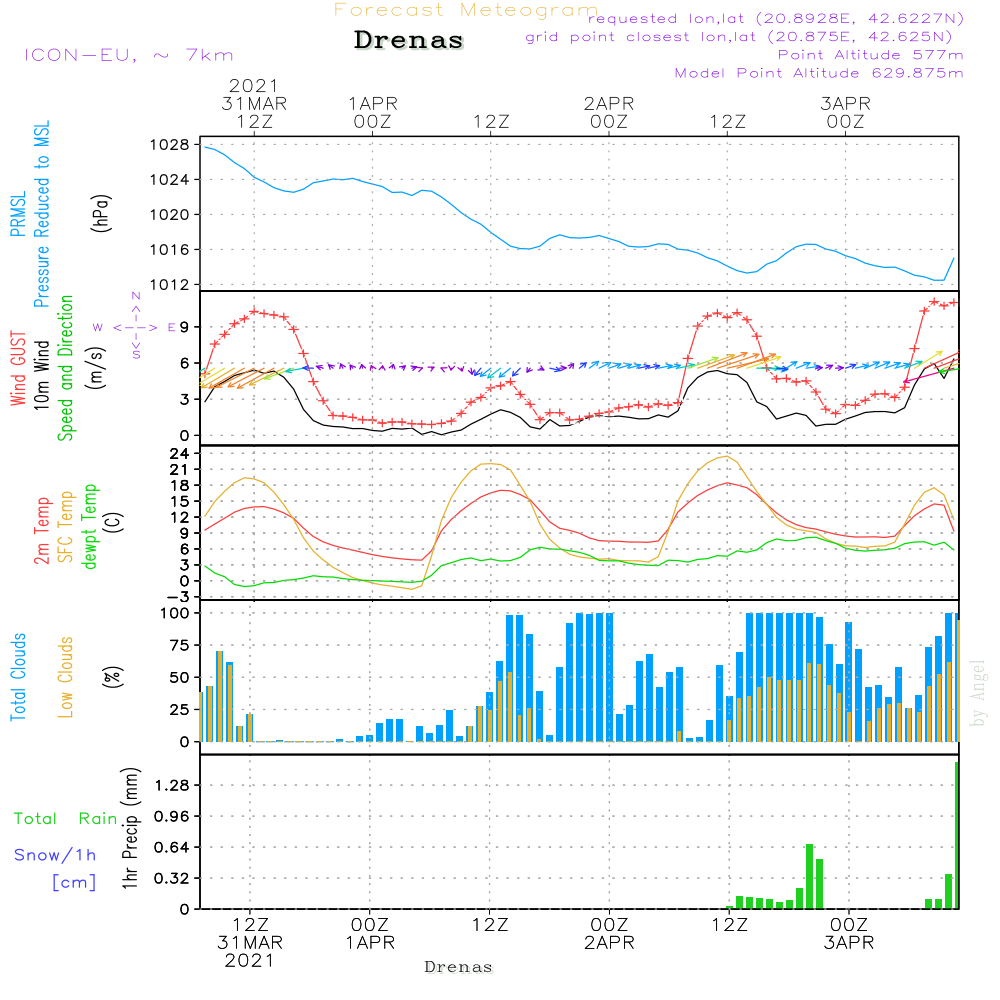
Task: Click the Model Point Altitude 629.875m text
Action: pyautogui.click(x=819, y=73)
